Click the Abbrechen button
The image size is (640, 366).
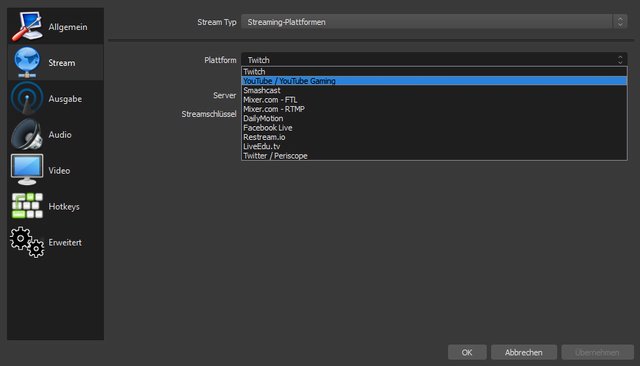pos(524,352)
